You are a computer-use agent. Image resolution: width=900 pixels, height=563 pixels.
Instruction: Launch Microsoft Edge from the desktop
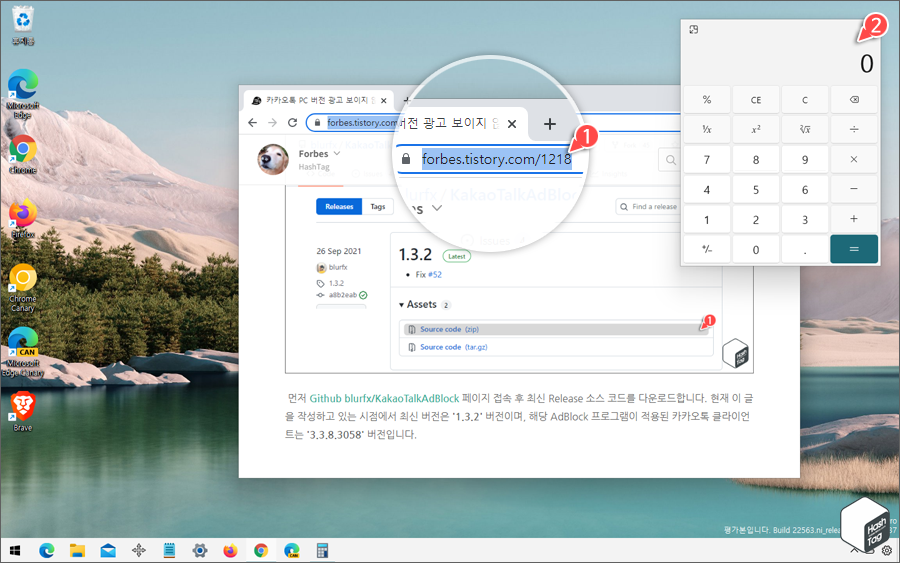pos(23,94)
